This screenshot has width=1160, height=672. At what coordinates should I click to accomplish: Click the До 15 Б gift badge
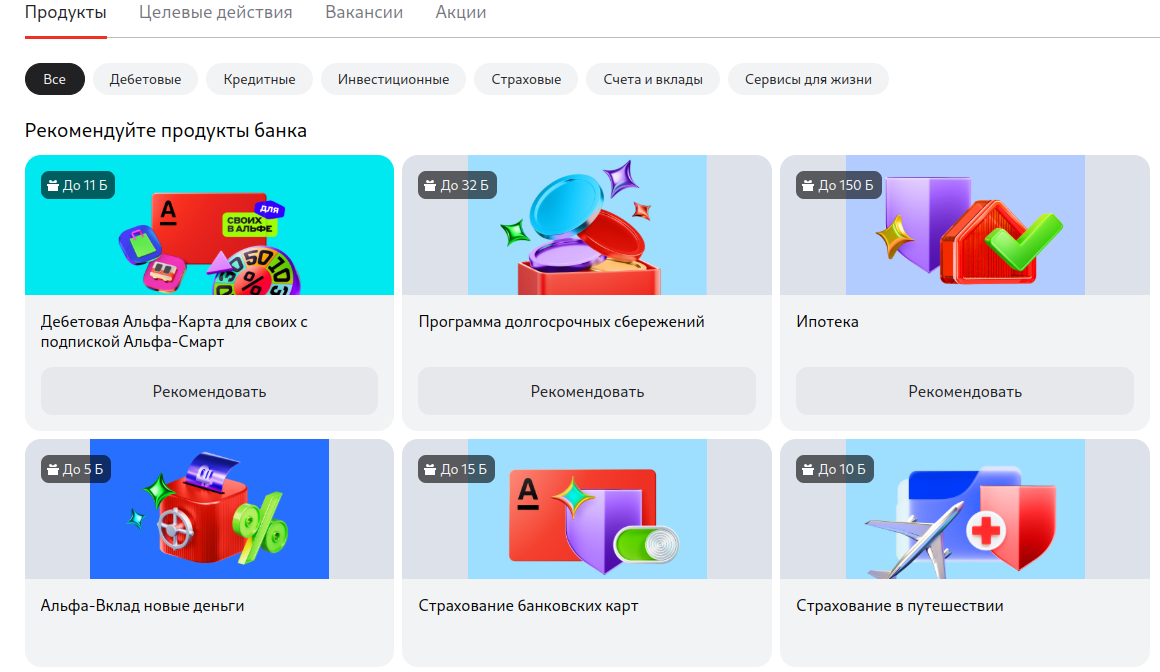[x=456, y=469]
